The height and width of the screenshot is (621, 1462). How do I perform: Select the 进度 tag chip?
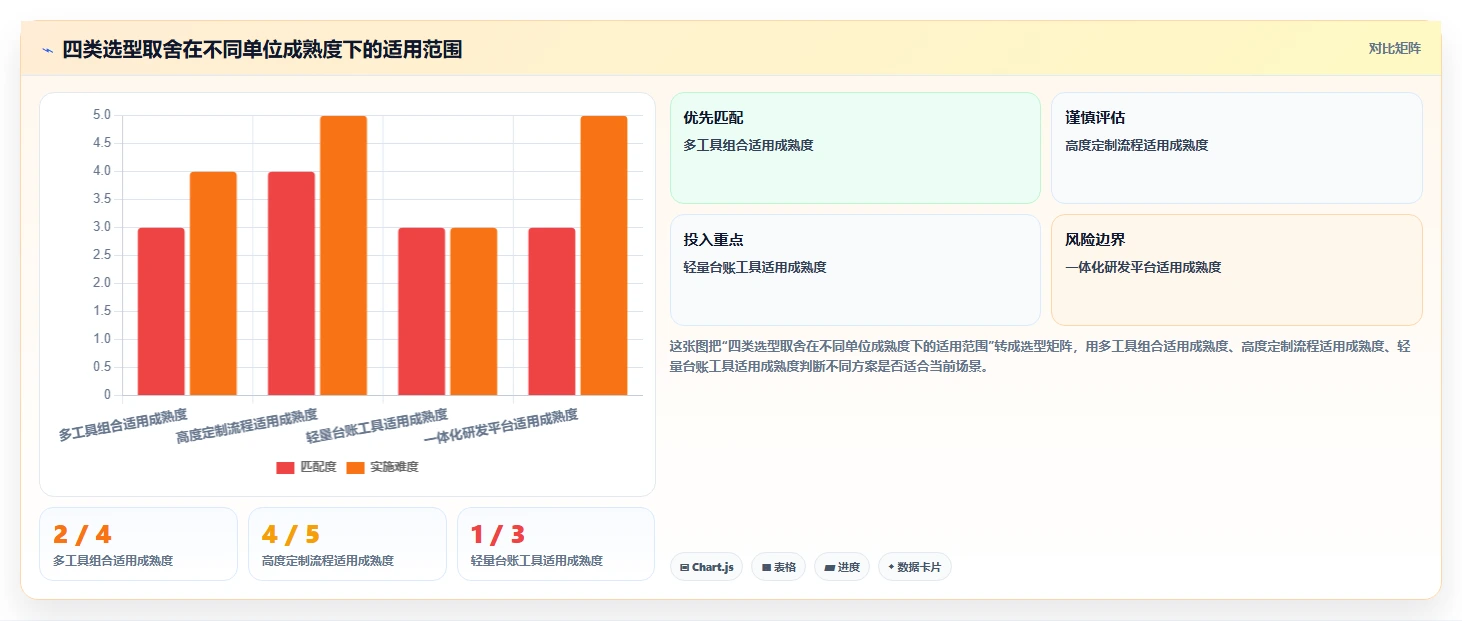[x=842, y=567]
